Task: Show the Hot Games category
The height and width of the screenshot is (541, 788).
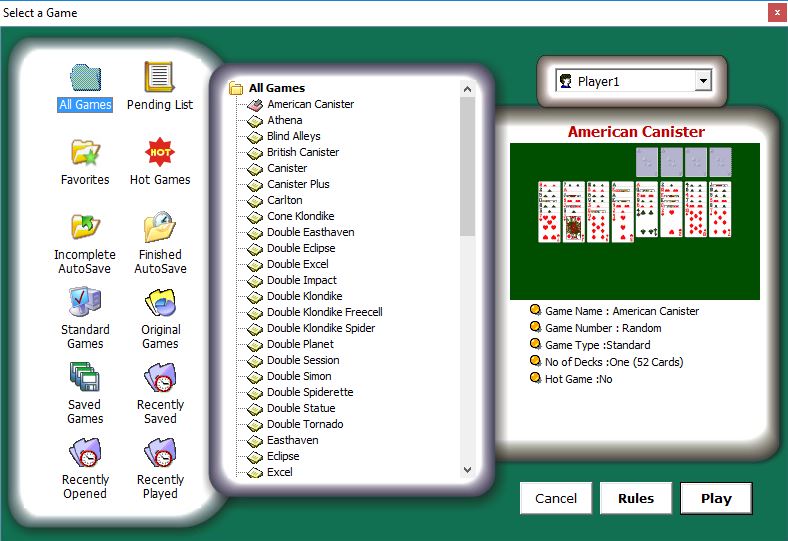Action: coord(160,152)
